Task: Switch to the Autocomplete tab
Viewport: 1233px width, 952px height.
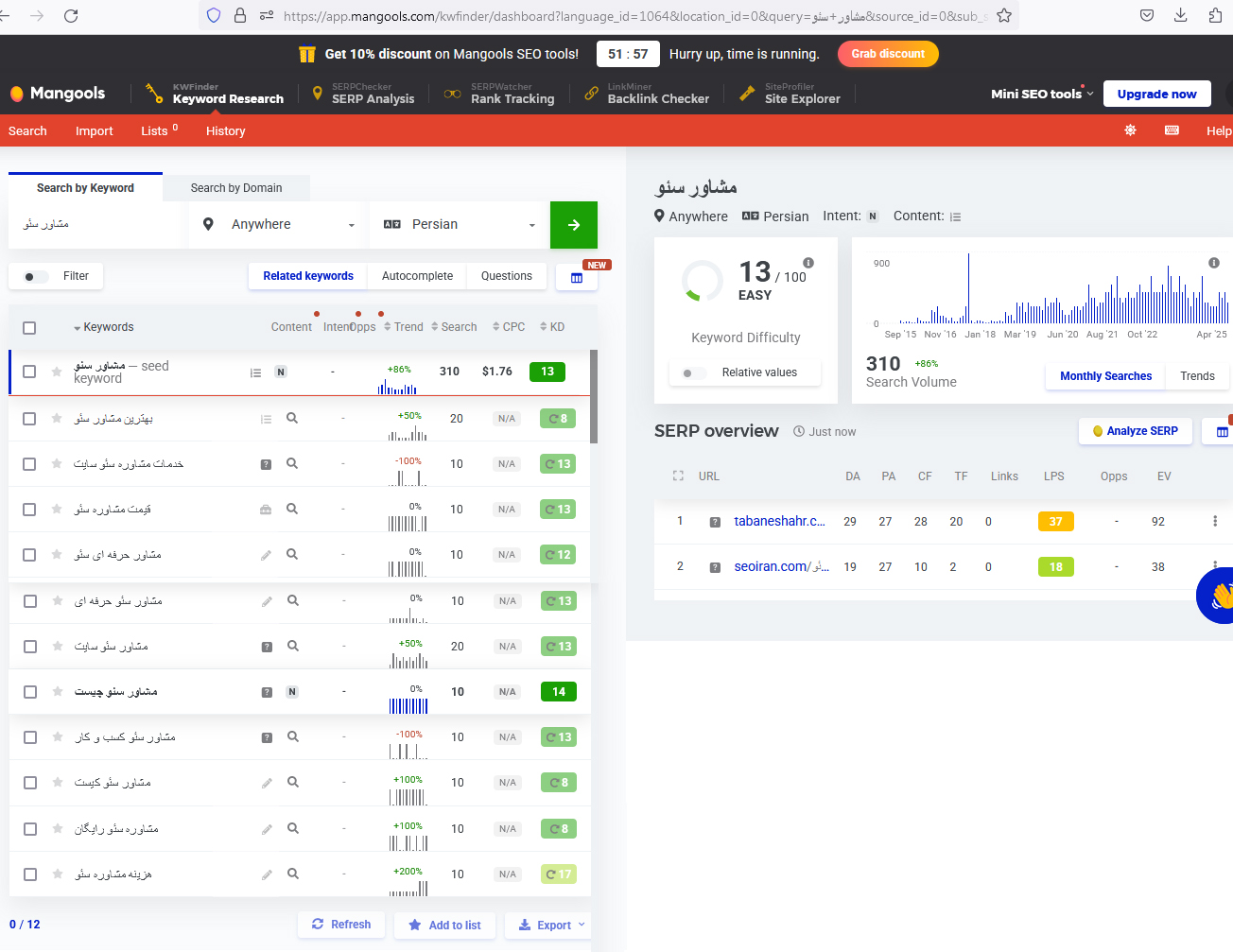Action: [417, 276]
